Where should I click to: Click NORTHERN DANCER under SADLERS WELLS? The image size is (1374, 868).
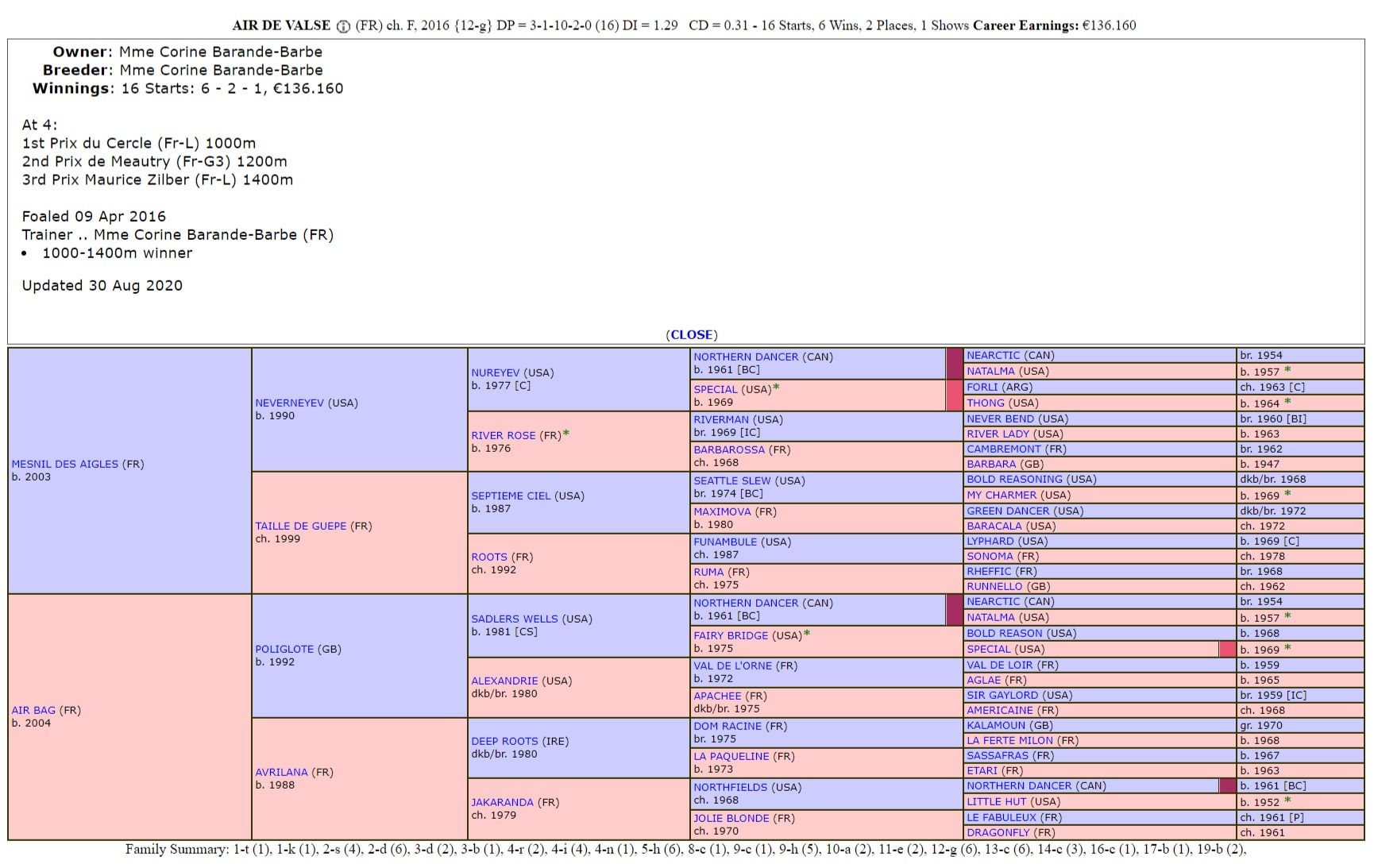coord(747,603)
